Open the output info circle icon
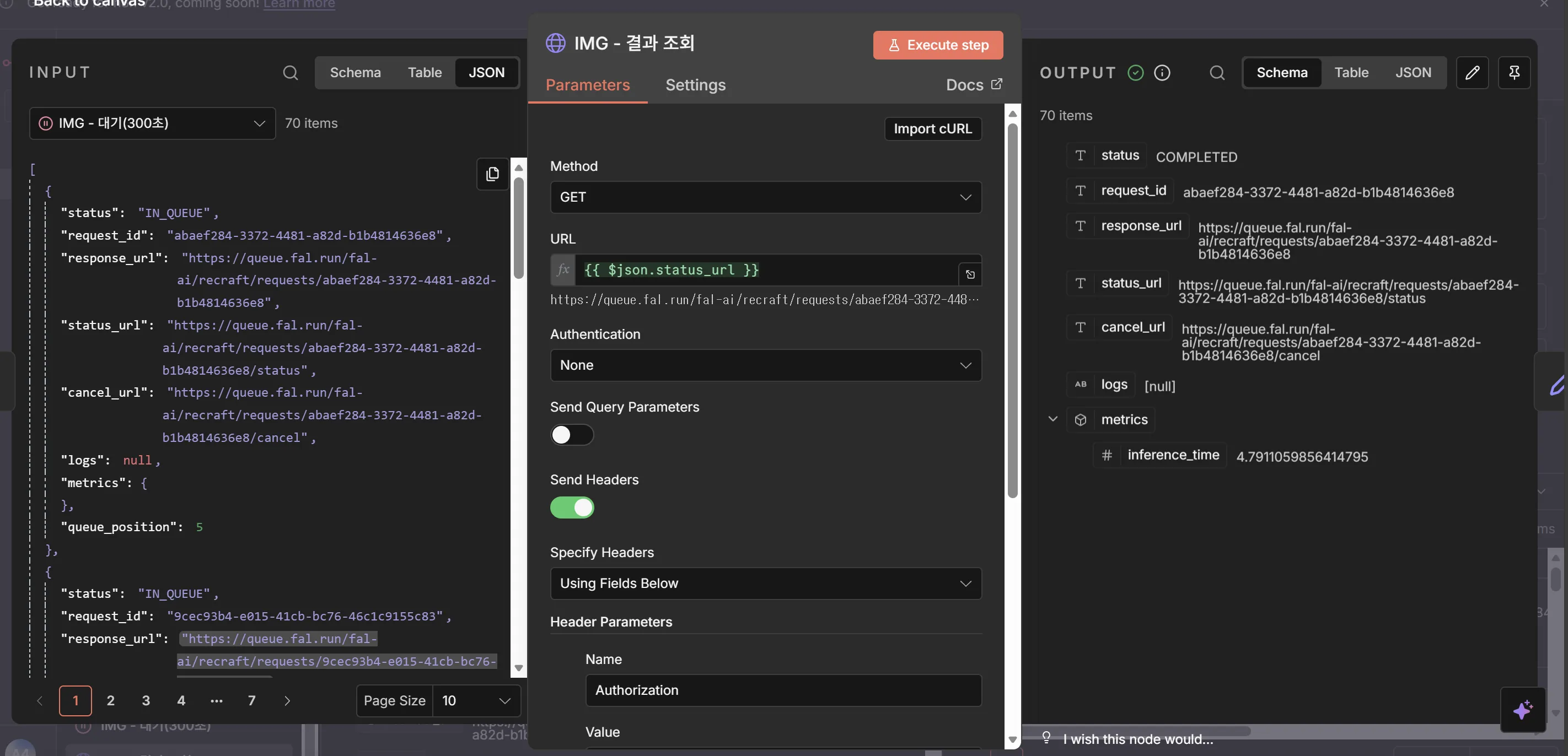 [x=1162, y=72]
